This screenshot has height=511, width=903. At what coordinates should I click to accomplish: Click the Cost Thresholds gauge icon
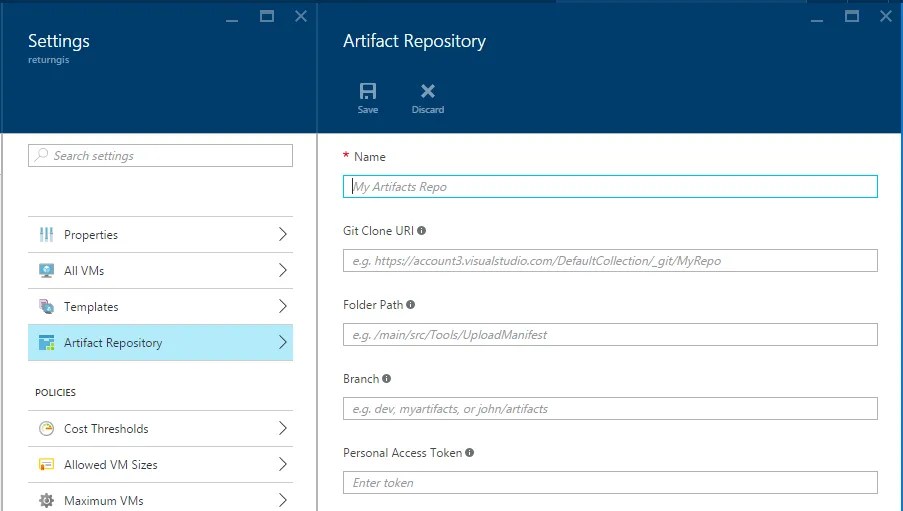click(46, 429)
